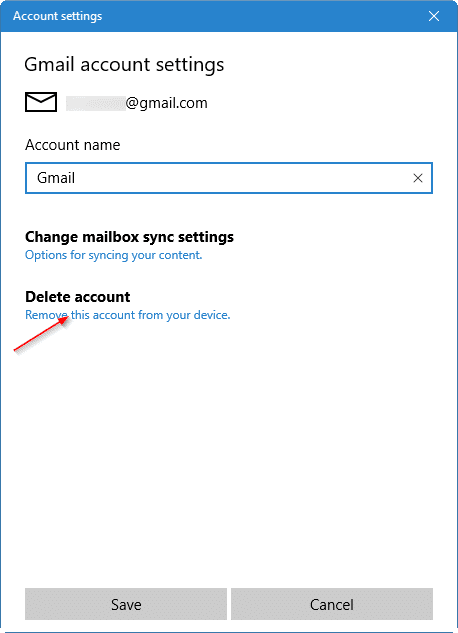Clear the Account name field with X
This screenshot has height=633, width=458.
point(418,178)
